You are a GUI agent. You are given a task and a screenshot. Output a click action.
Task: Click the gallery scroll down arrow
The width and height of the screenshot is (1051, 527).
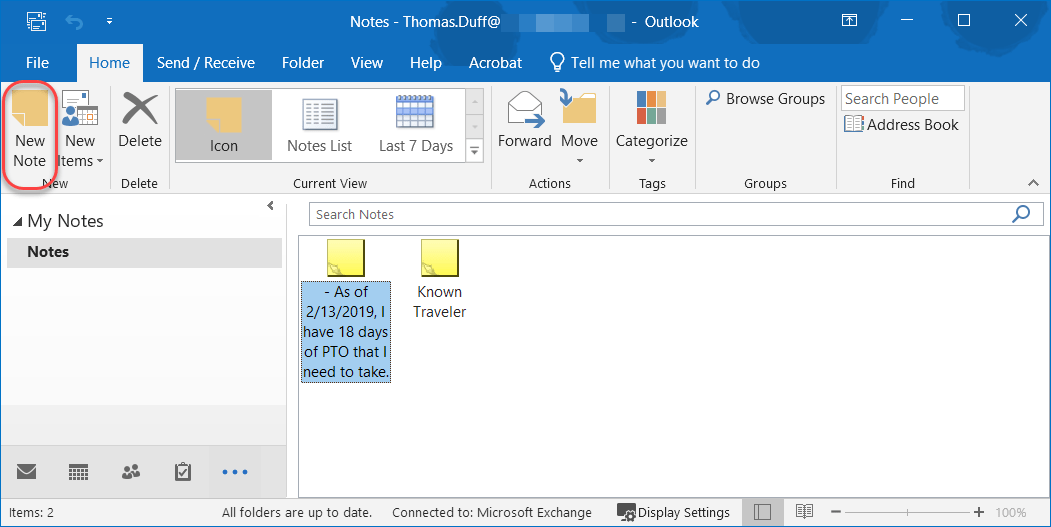[x=475, y=126]
